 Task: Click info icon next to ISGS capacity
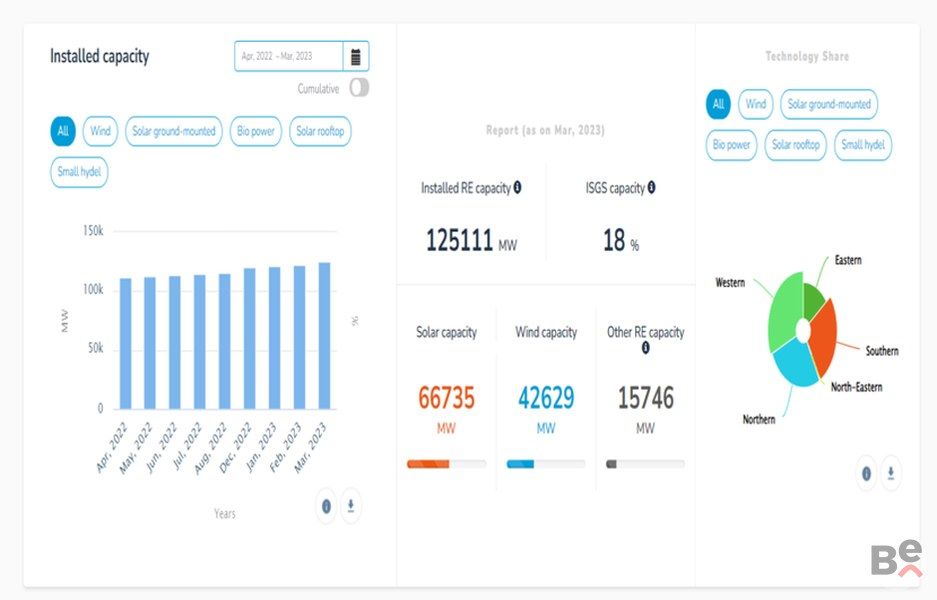651,187
